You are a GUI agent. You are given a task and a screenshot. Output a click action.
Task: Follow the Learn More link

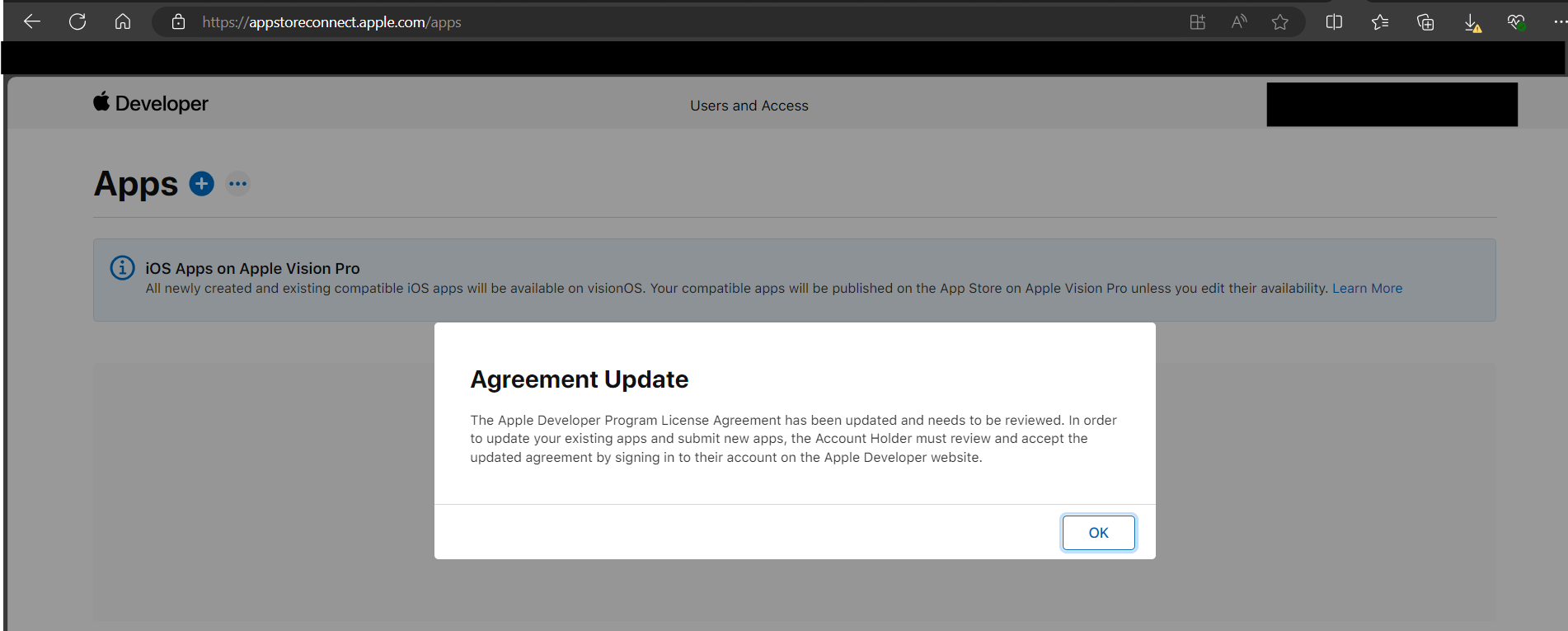1367,288
